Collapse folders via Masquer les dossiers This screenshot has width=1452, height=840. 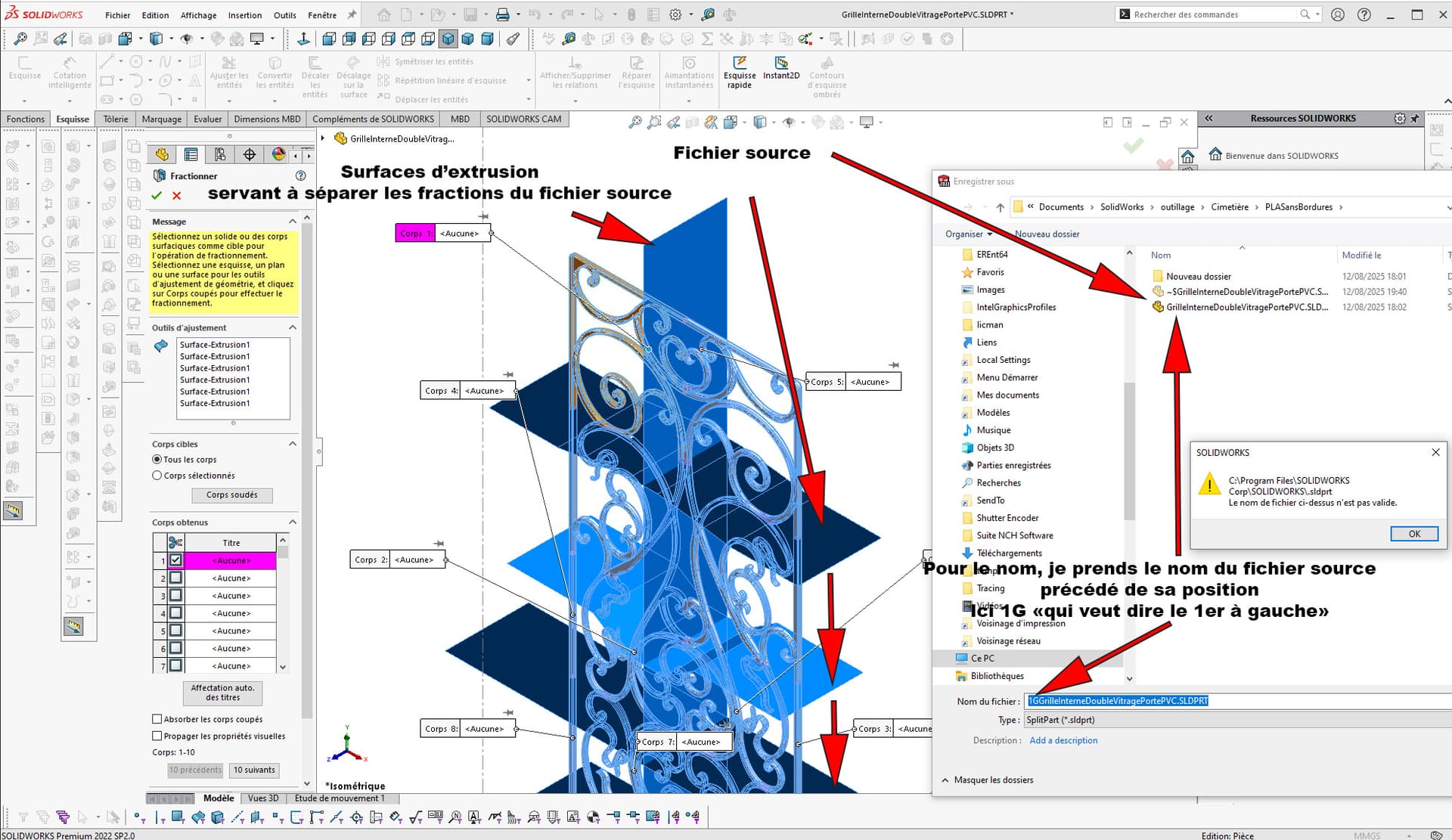[x=988, y=780]
